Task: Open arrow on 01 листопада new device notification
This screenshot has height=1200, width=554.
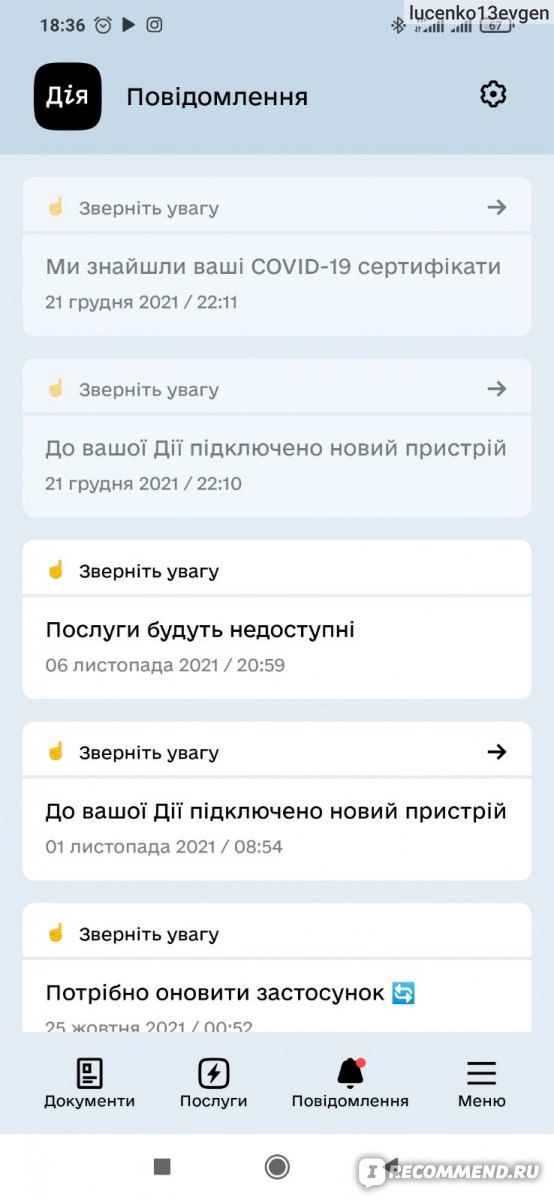Action: (x=497, y=752)
